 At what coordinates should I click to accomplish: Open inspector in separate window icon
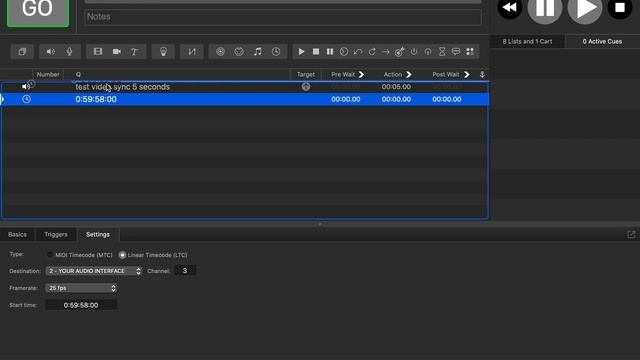click(x=631, y=234)
